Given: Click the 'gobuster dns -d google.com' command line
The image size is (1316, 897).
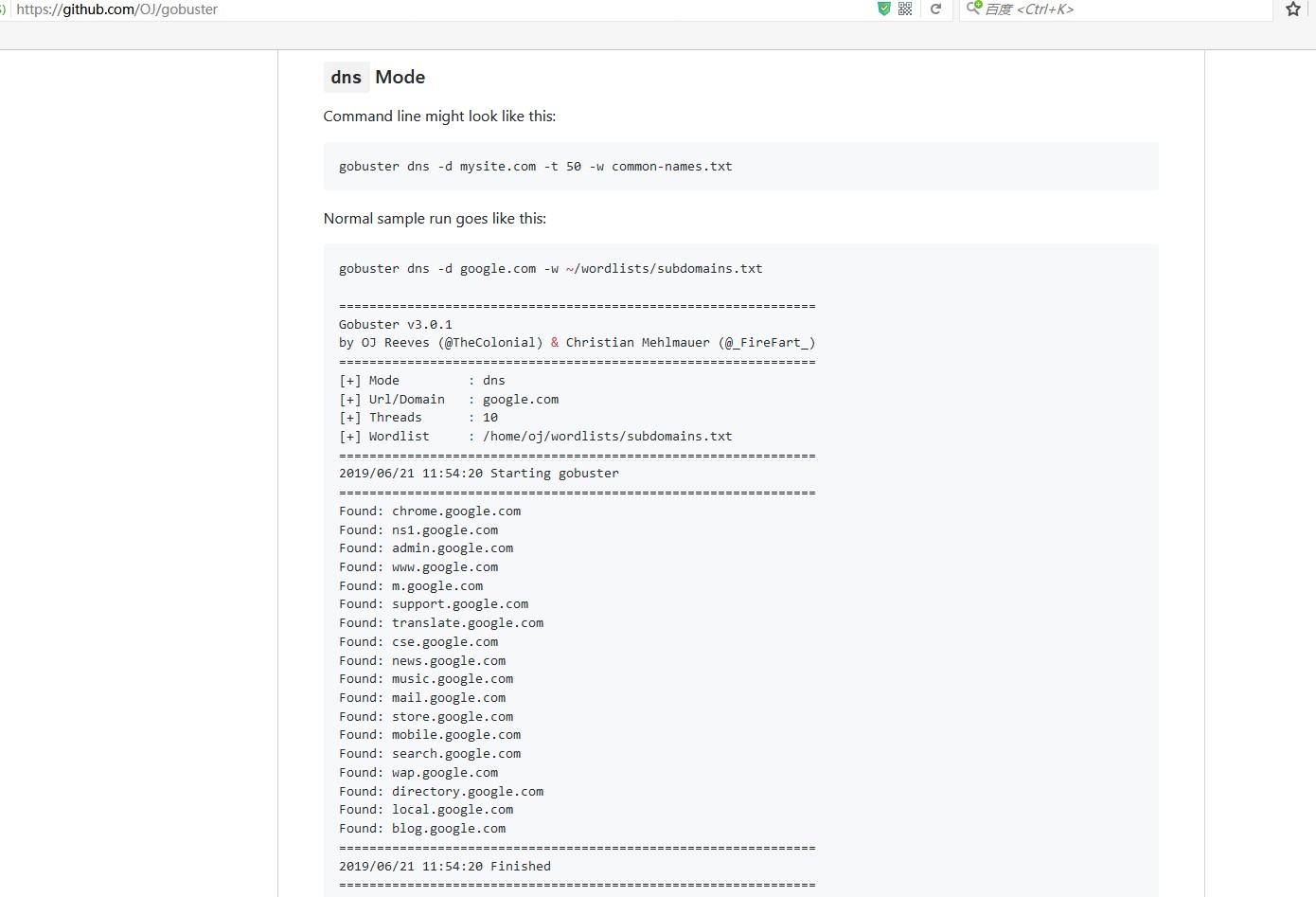Looking at the screenshot, I should 551,268.
